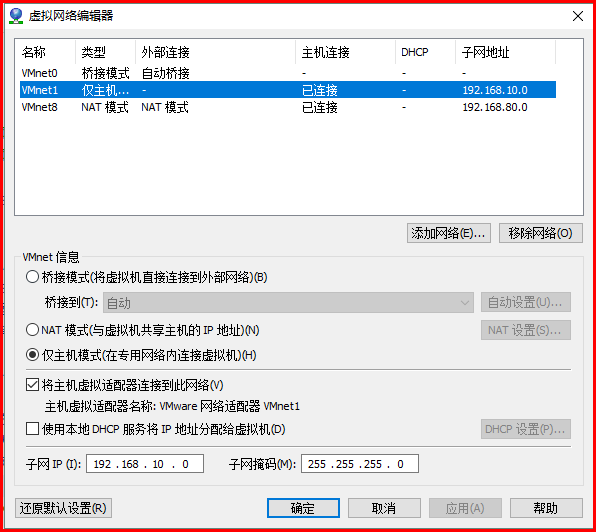Click 桥接模式 type cell of VMnet0
596x532 pixels.
pyautogui.click(x=105, y=73)
